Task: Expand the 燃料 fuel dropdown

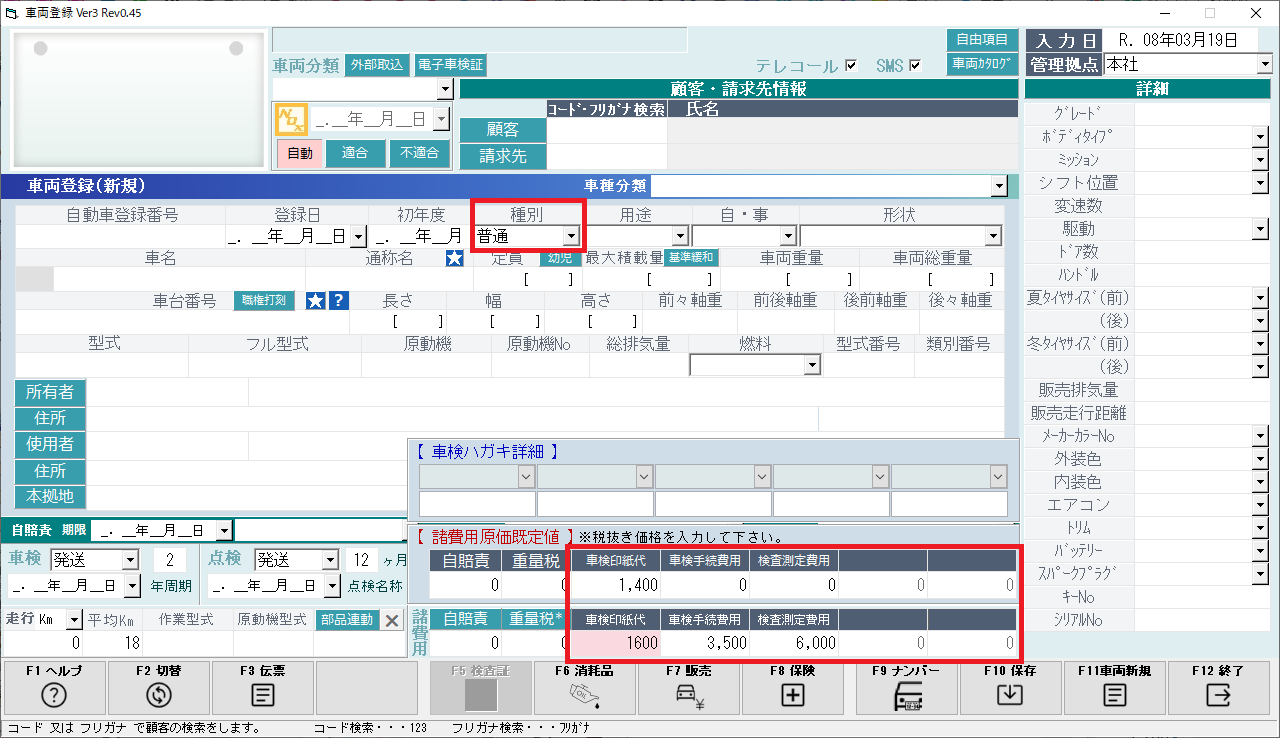Action: coord(812,366)
